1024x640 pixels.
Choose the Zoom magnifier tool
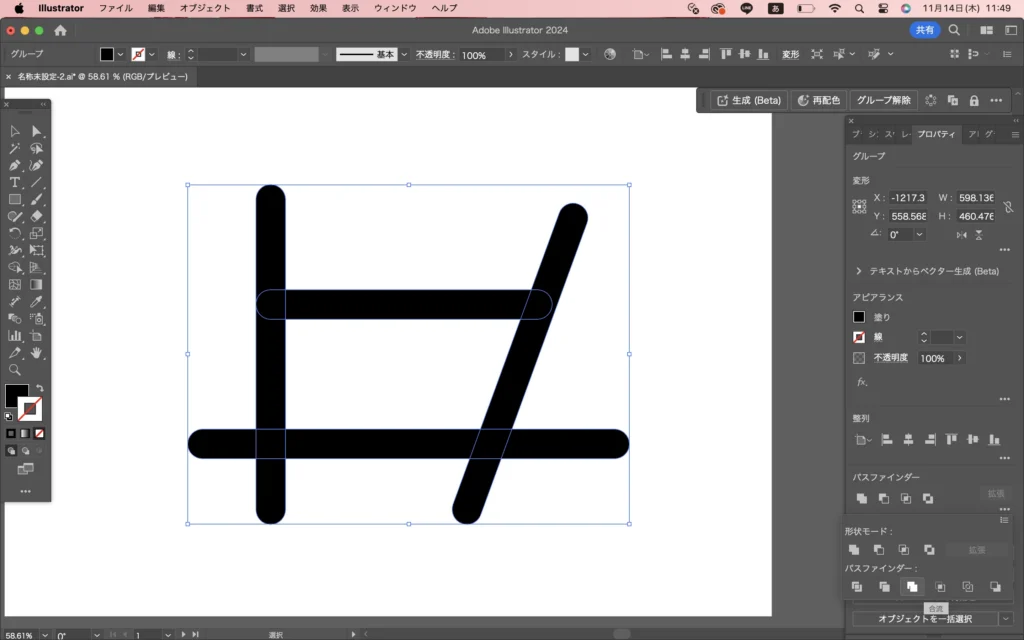[x=15, y=369]
